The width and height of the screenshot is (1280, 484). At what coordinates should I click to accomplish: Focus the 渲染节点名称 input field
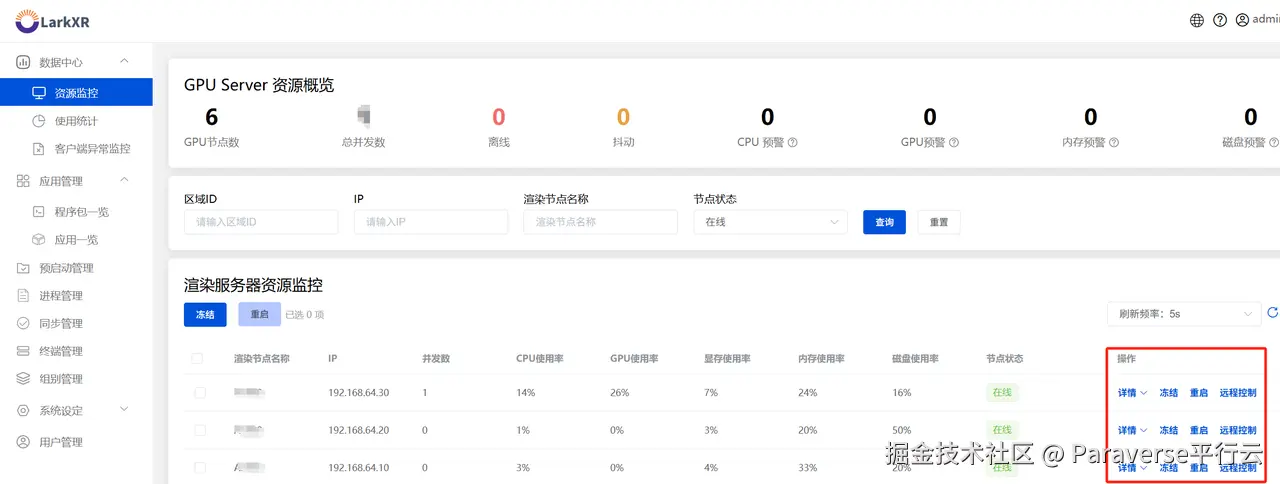click(600, 222)
